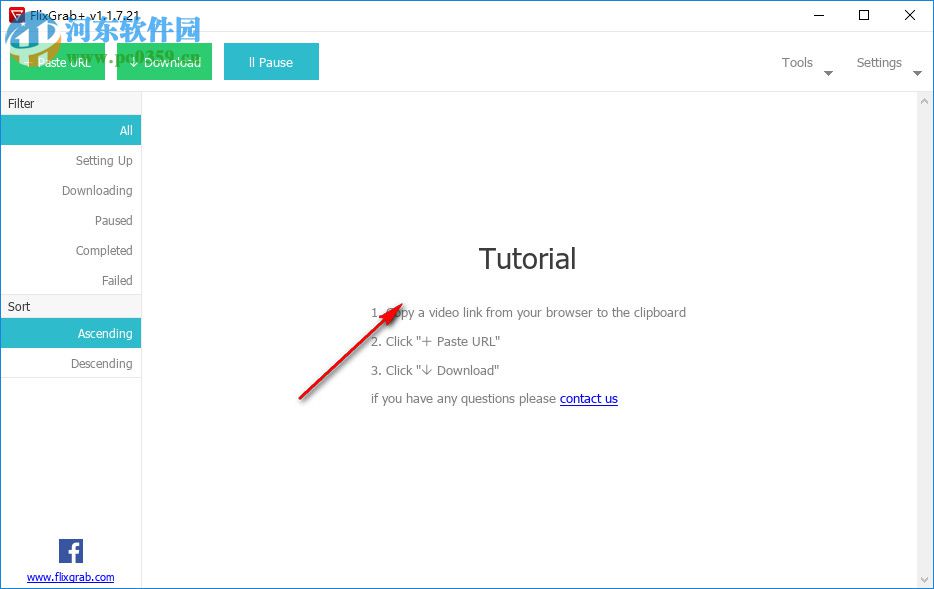
Task: Filter by Setting Up status
Action: (71, 160)
